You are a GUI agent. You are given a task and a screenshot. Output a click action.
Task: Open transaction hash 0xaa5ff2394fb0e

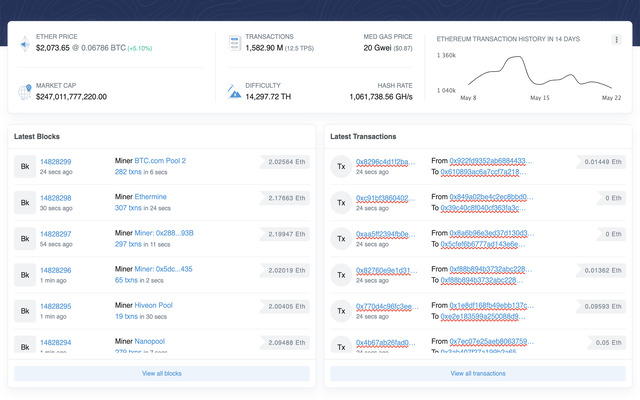(x=386, y=234)
